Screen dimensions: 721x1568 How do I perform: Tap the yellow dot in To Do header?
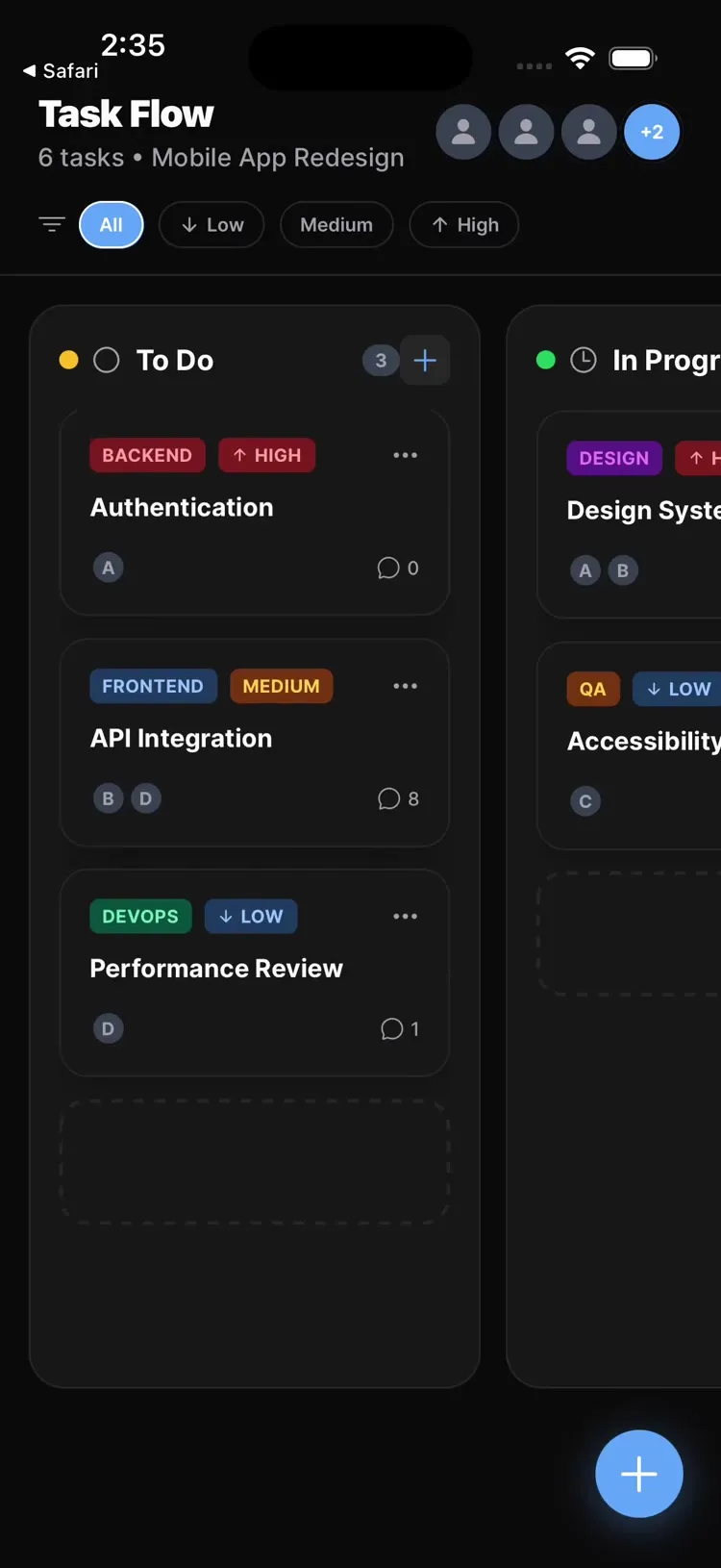click(68, 360)
